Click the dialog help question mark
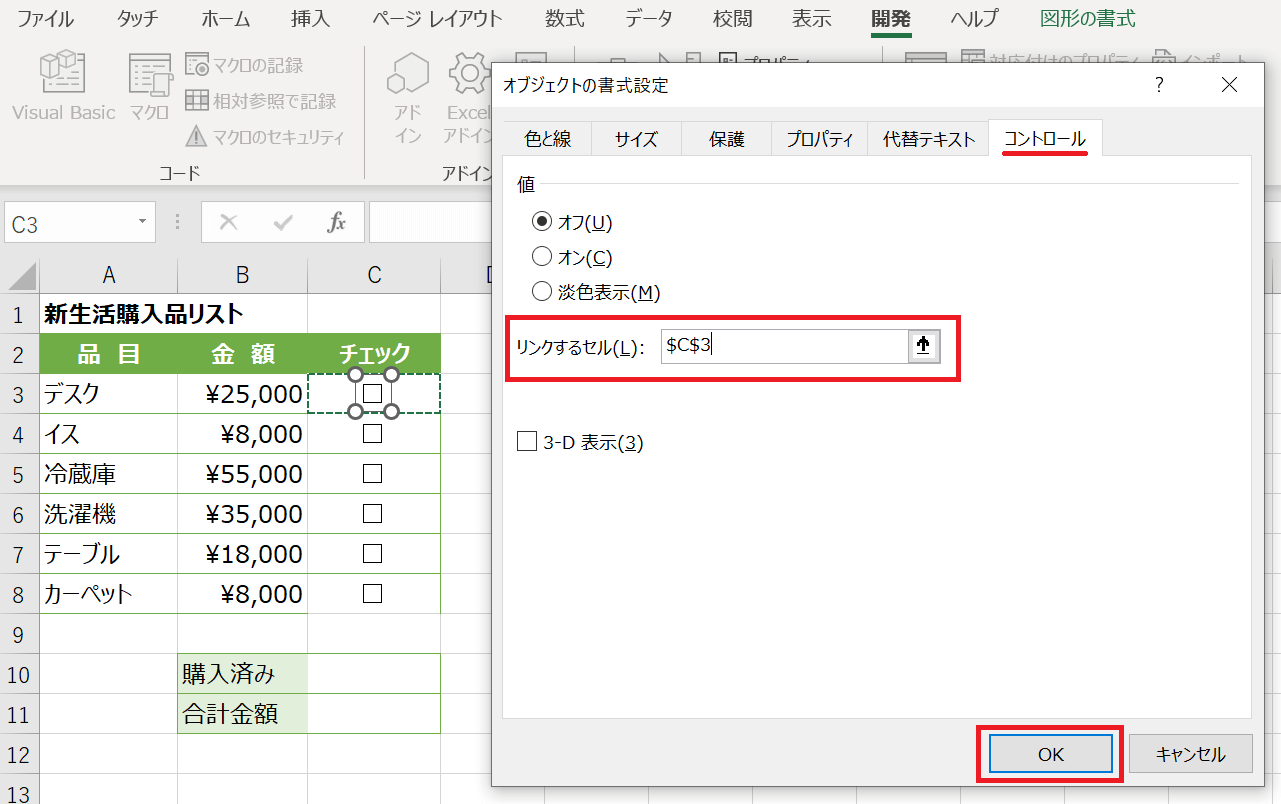Image resolution: width=1281 pixels, height=804 pixels. [x=1159, y=85]
